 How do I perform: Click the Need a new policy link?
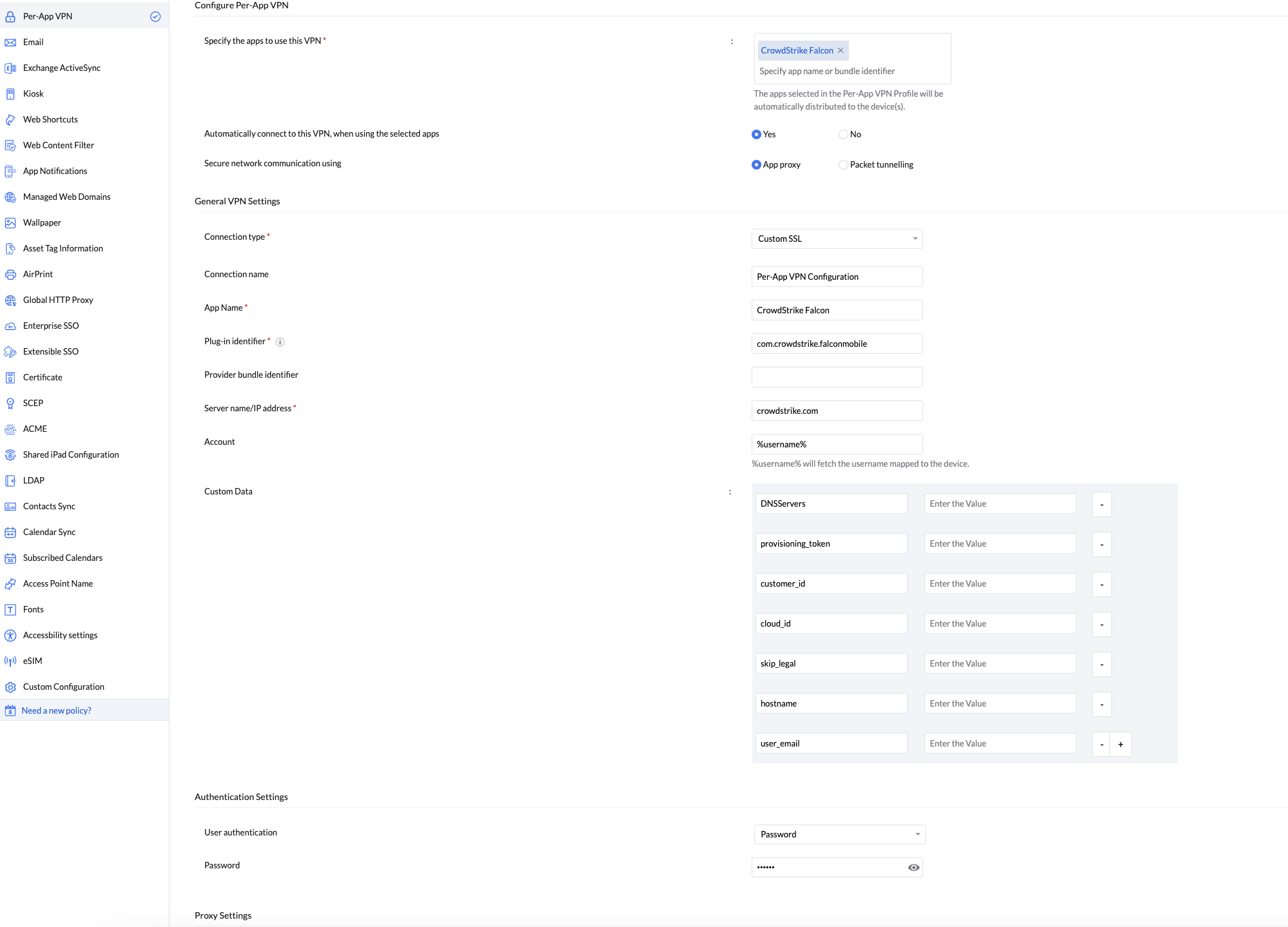point(57,711)
